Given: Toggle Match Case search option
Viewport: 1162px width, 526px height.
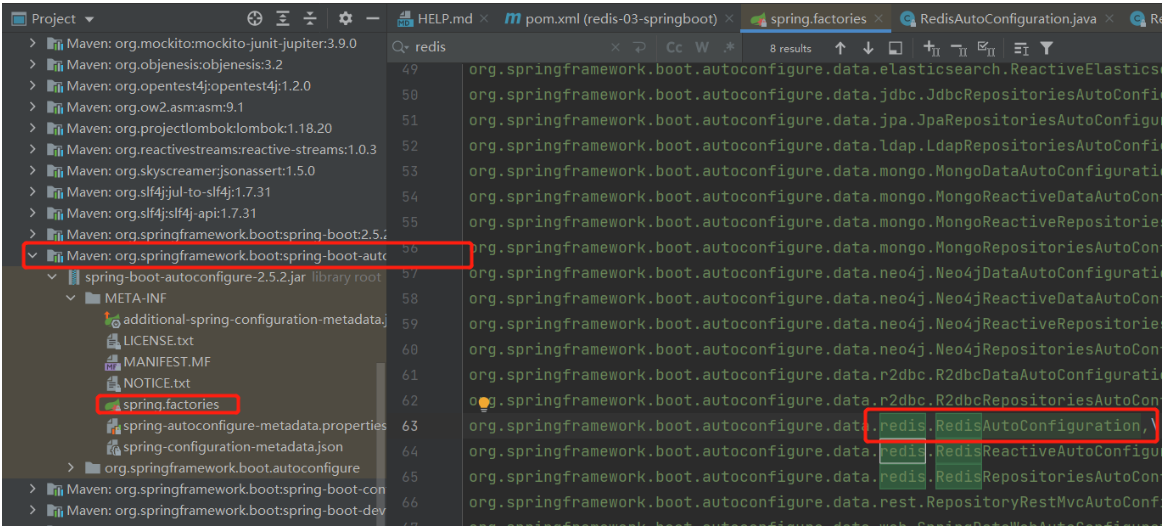Looking at the screenshot, I should [x=674, y=47].
